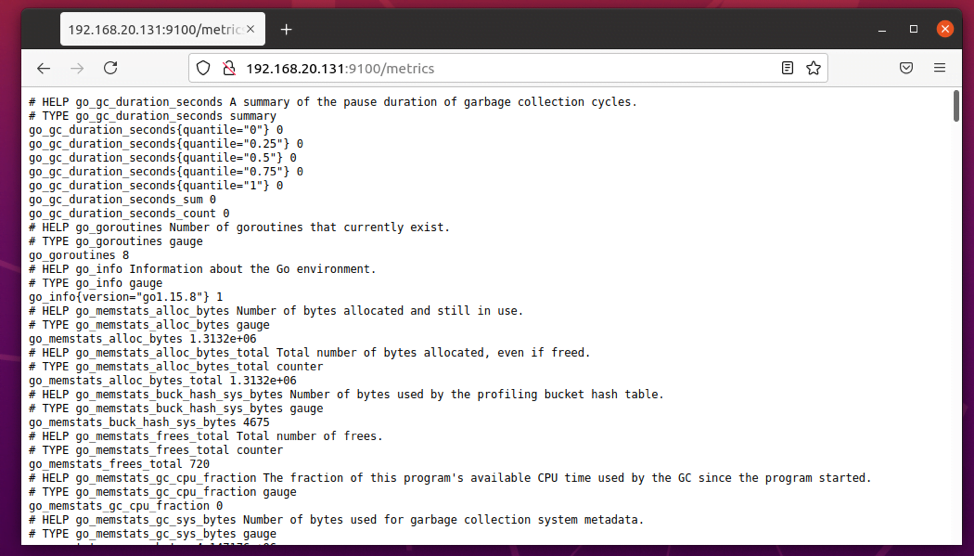Click the address bar URL field
This screenshot has height=556, width=974.
(x=507, y=68)
